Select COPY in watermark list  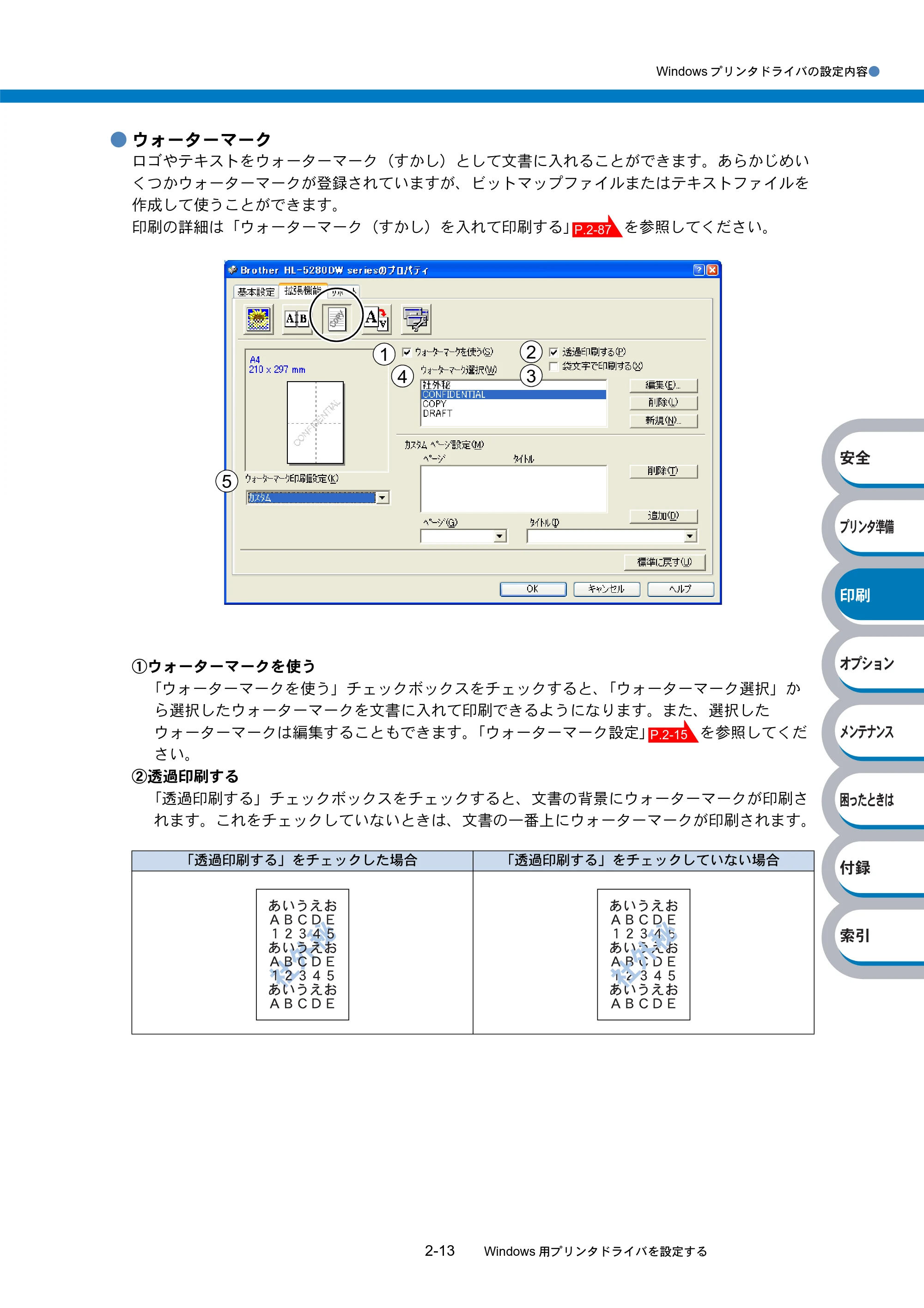[x=513, y=404]
